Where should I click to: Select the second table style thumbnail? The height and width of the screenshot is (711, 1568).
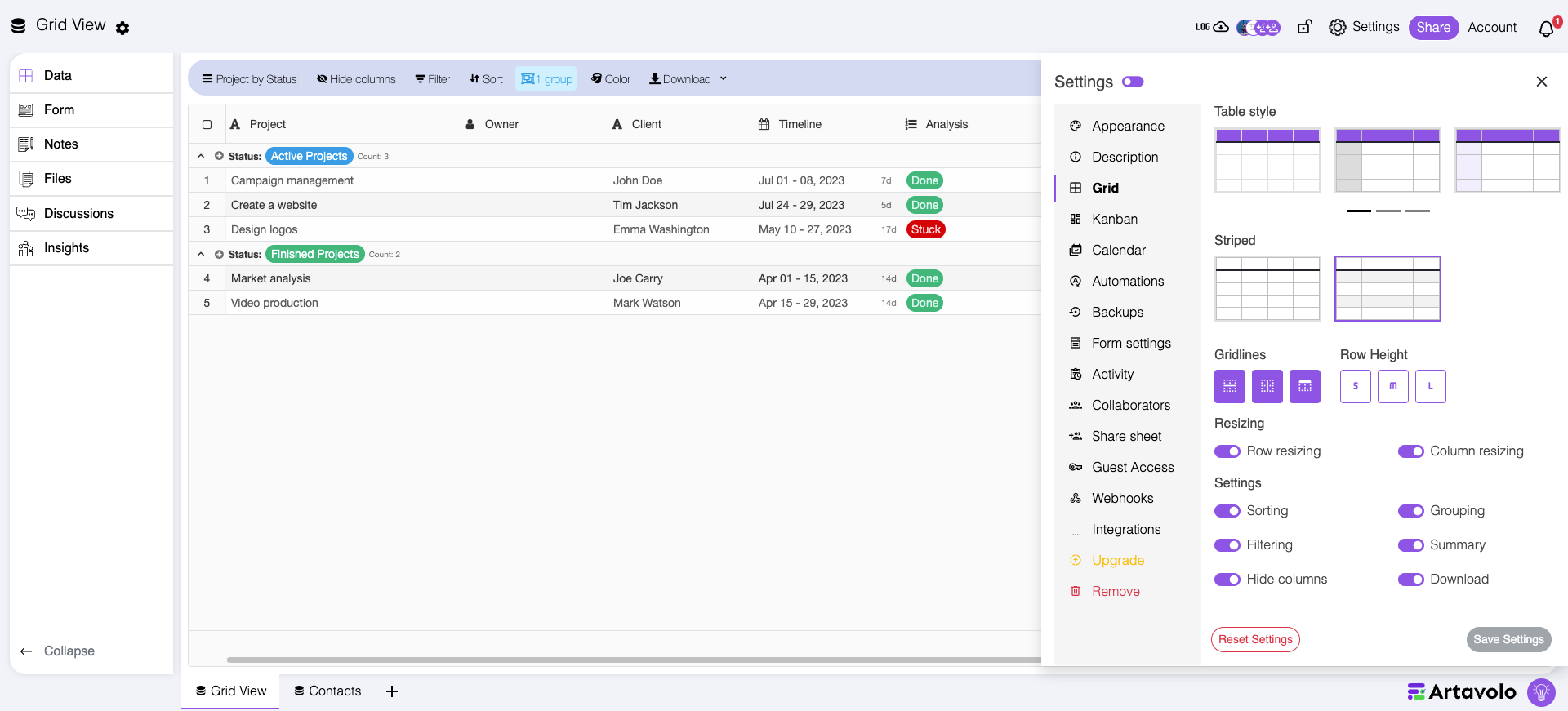(x=1388, y=160)
